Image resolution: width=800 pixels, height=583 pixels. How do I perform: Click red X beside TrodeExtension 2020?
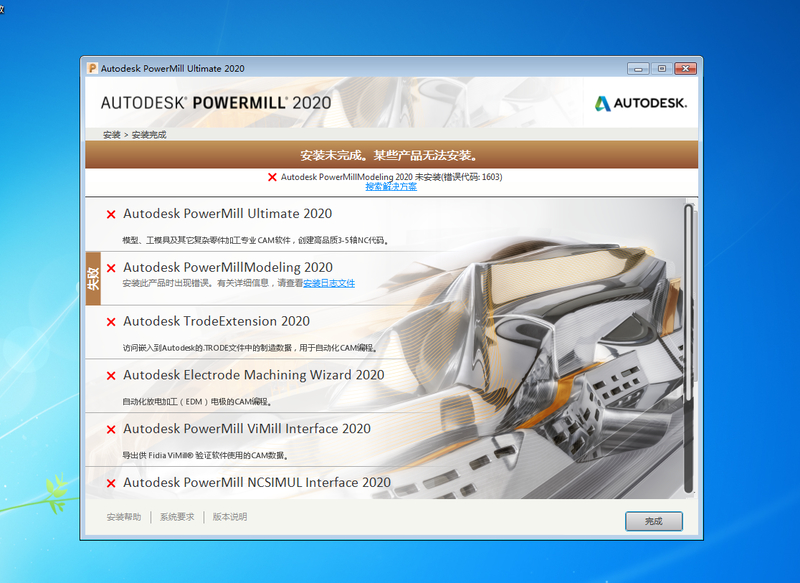point(111,322)
